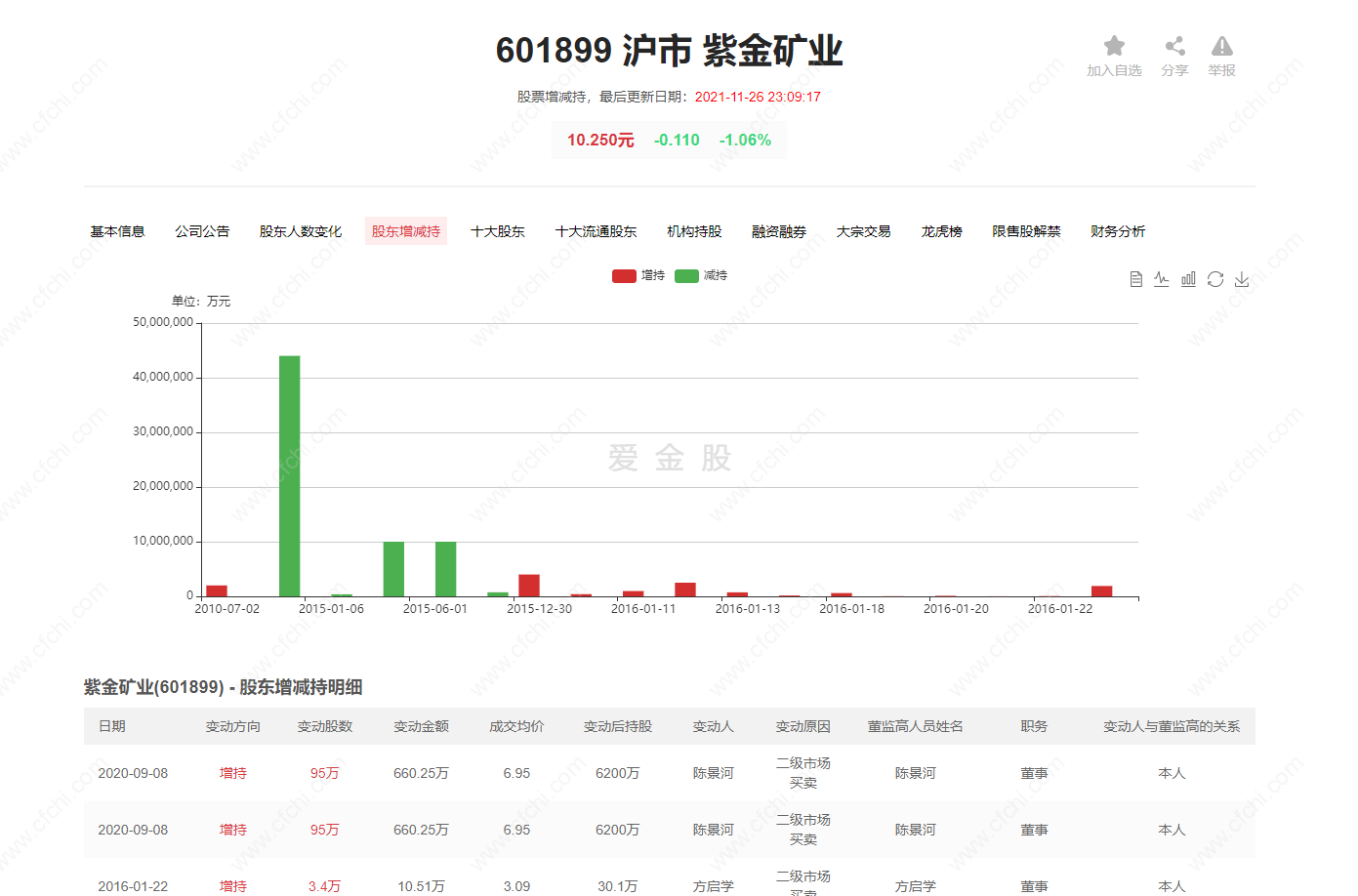Click the red bar above 2015-12-30
Screen dimensions: 1358x896
[529, 586]
